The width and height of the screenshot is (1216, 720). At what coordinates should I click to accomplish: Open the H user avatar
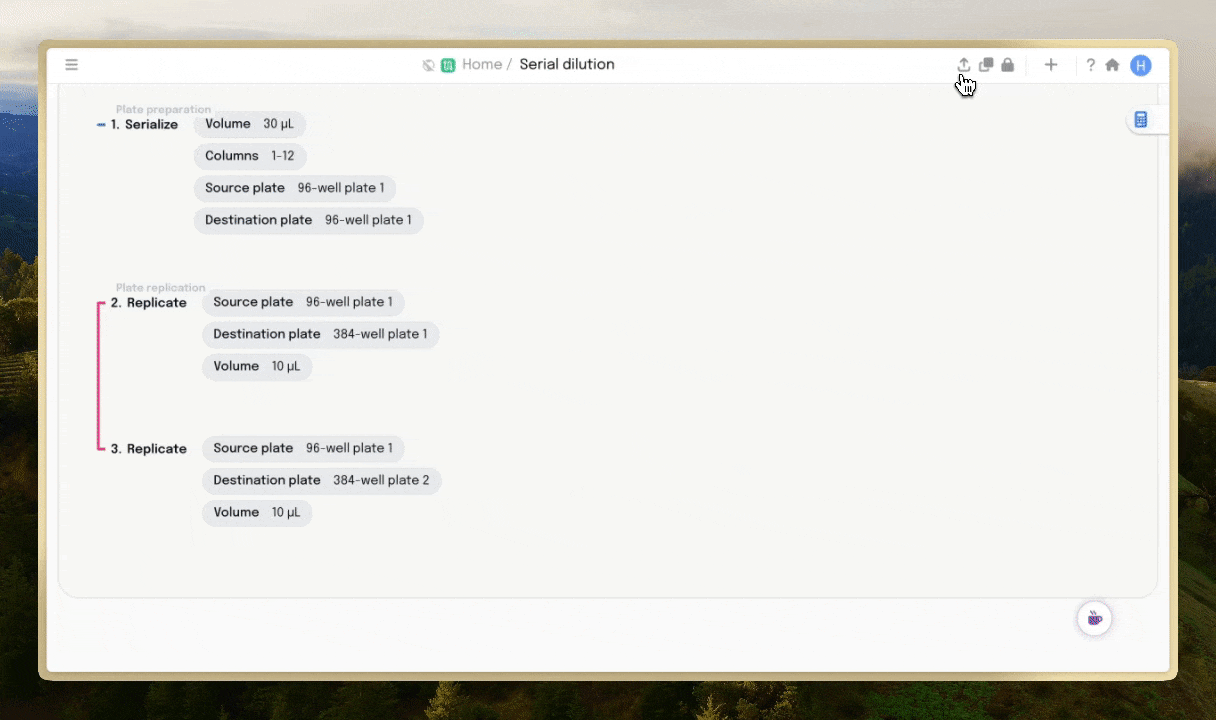pyautogui.click(x=1141, y=65)
